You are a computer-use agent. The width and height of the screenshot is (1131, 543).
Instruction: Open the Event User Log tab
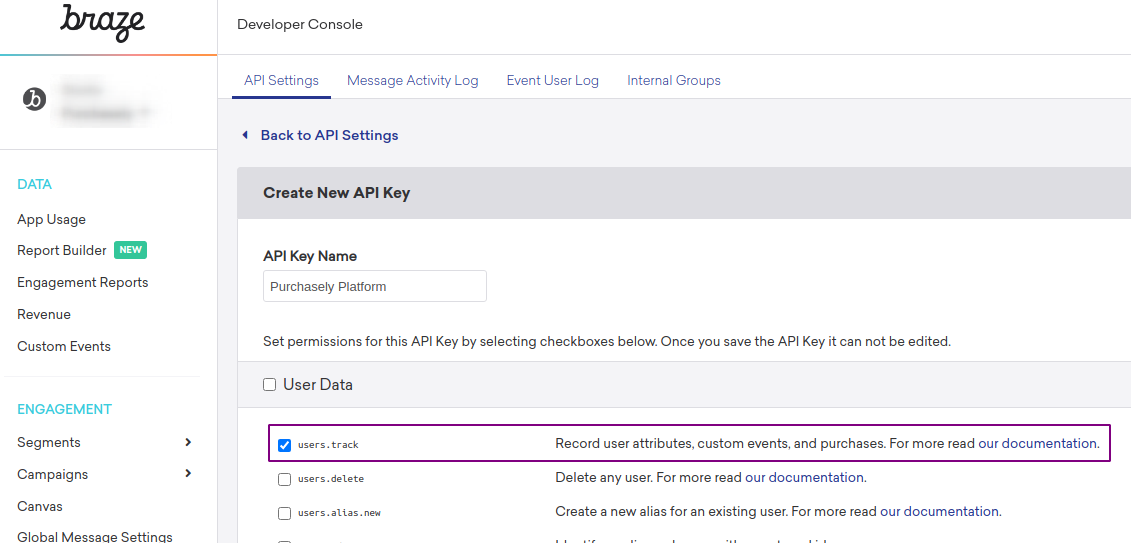(553, 80)
